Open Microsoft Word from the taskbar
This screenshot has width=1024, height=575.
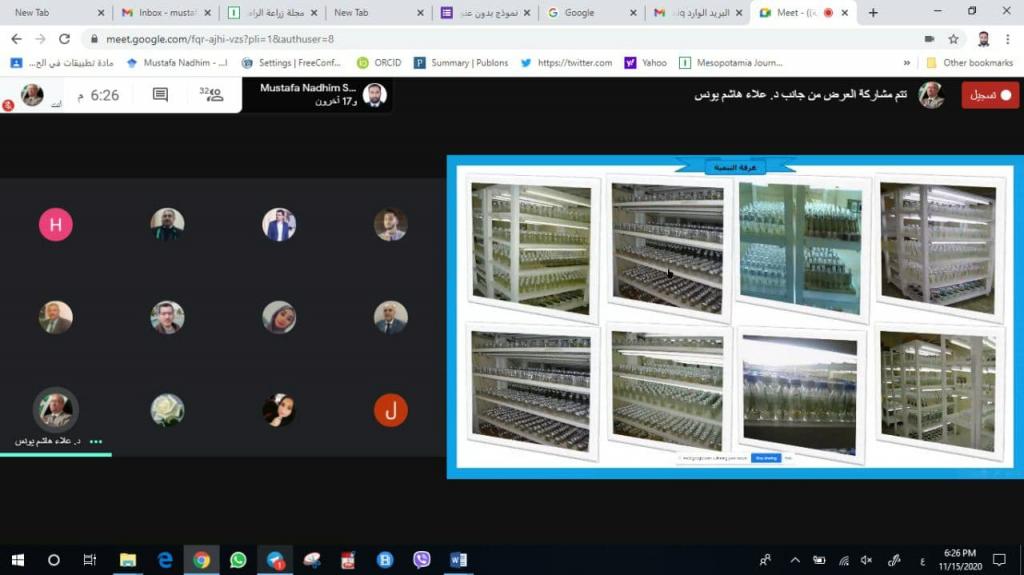[x=458, y=560]
